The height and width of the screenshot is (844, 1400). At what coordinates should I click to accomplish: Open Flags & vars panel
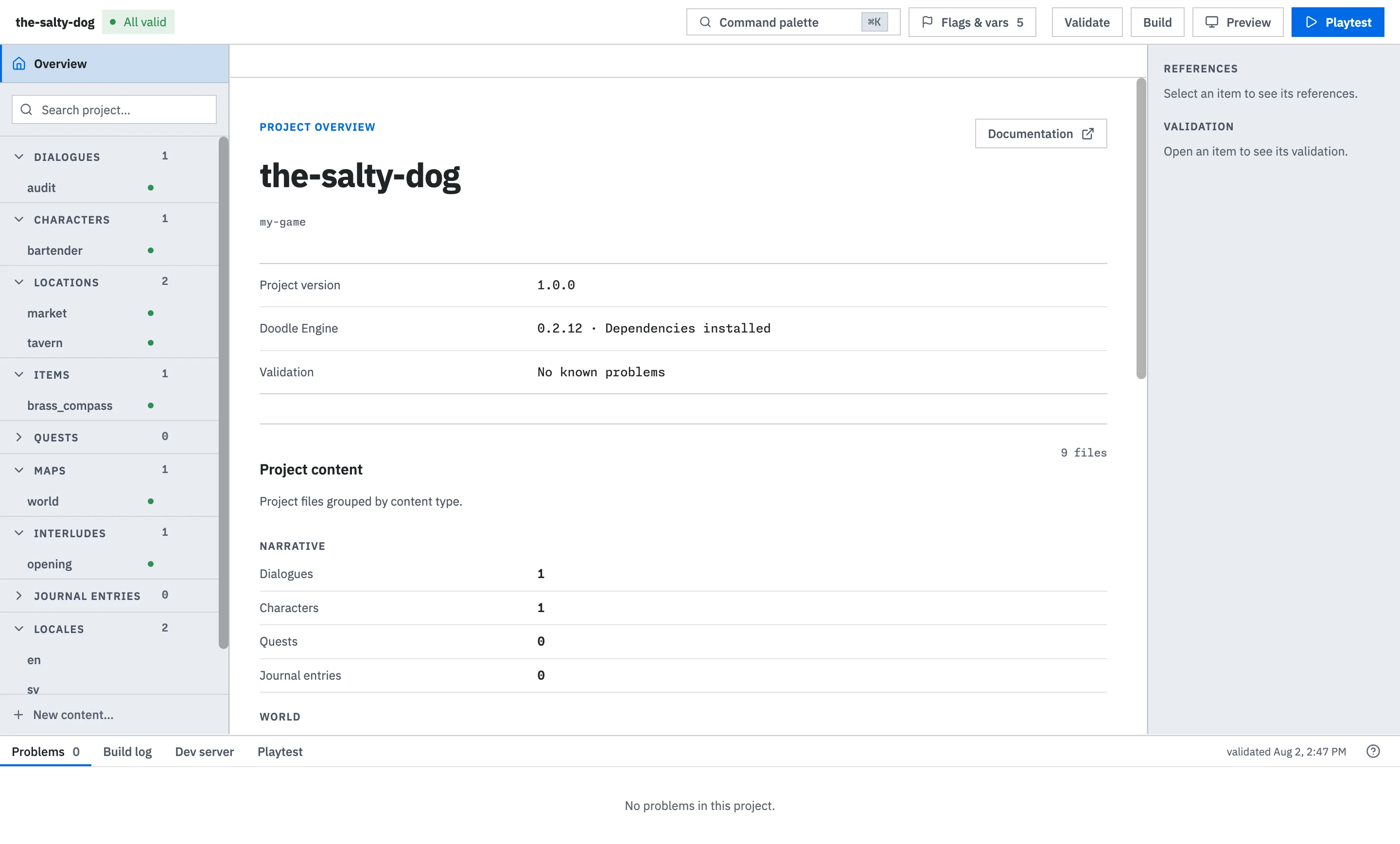pyautogui.click(x=972, y=22)
